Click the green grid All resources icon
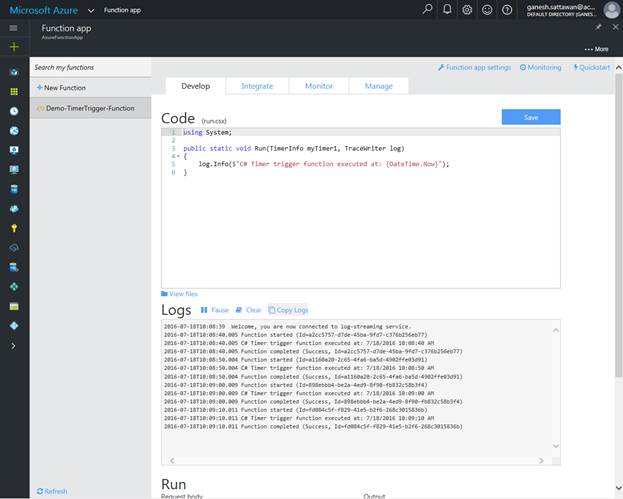Viewport: 623px width, 499px height. (x=13, y=91)
